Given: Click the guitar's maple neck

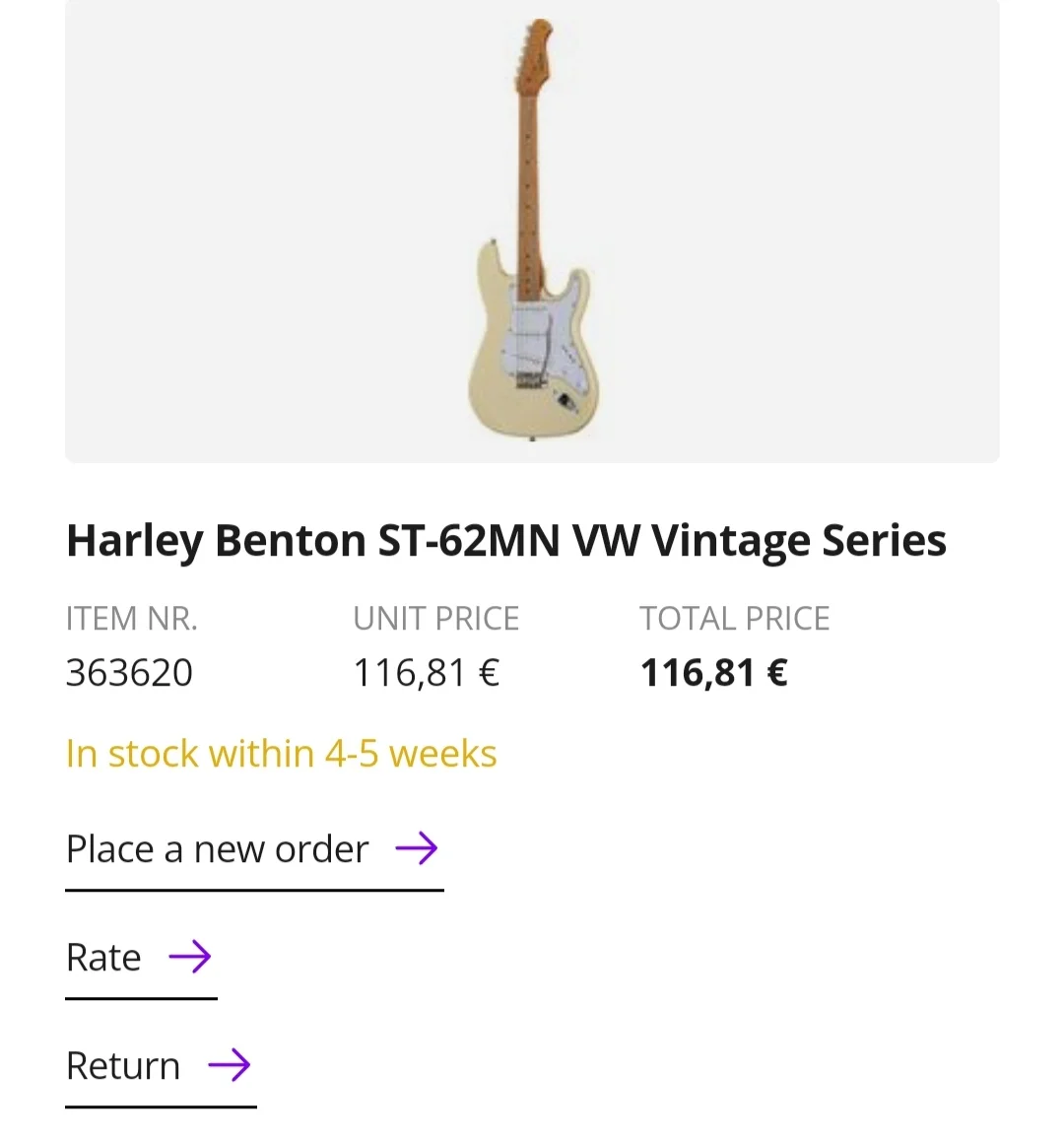Looking at the screenshot, I should pyautogui.click(x=530, y=177).
